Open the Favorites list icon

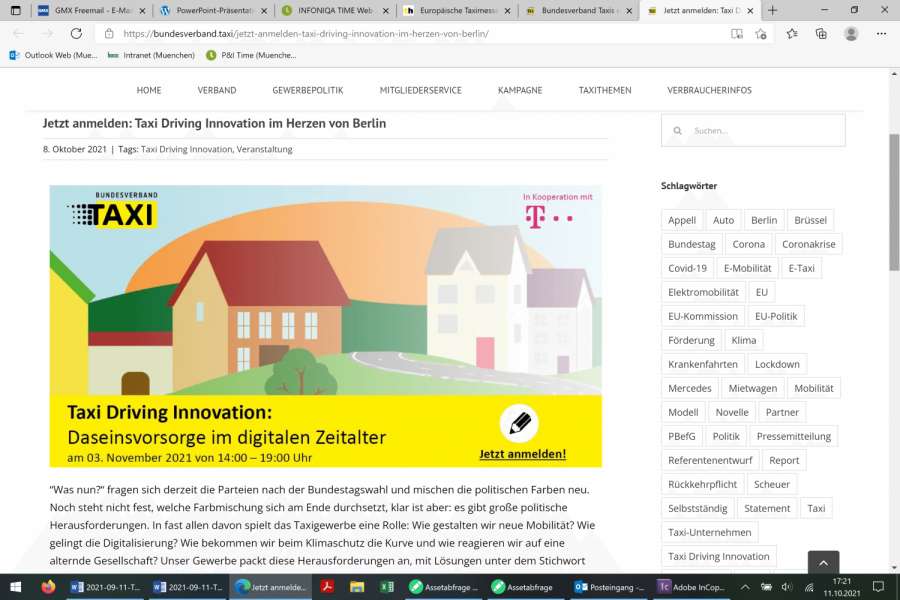tap(792, 34)
